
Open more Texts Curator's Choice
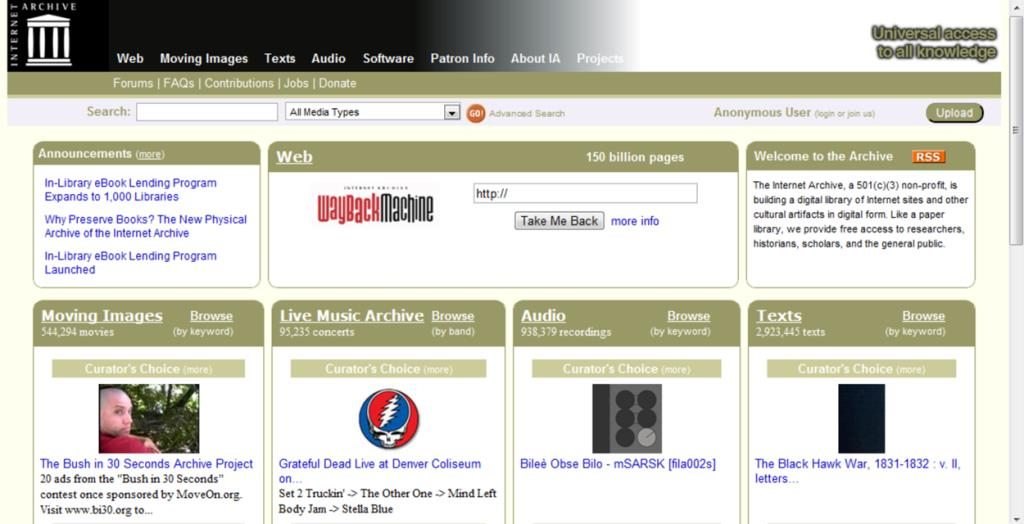tap(910, 370)
